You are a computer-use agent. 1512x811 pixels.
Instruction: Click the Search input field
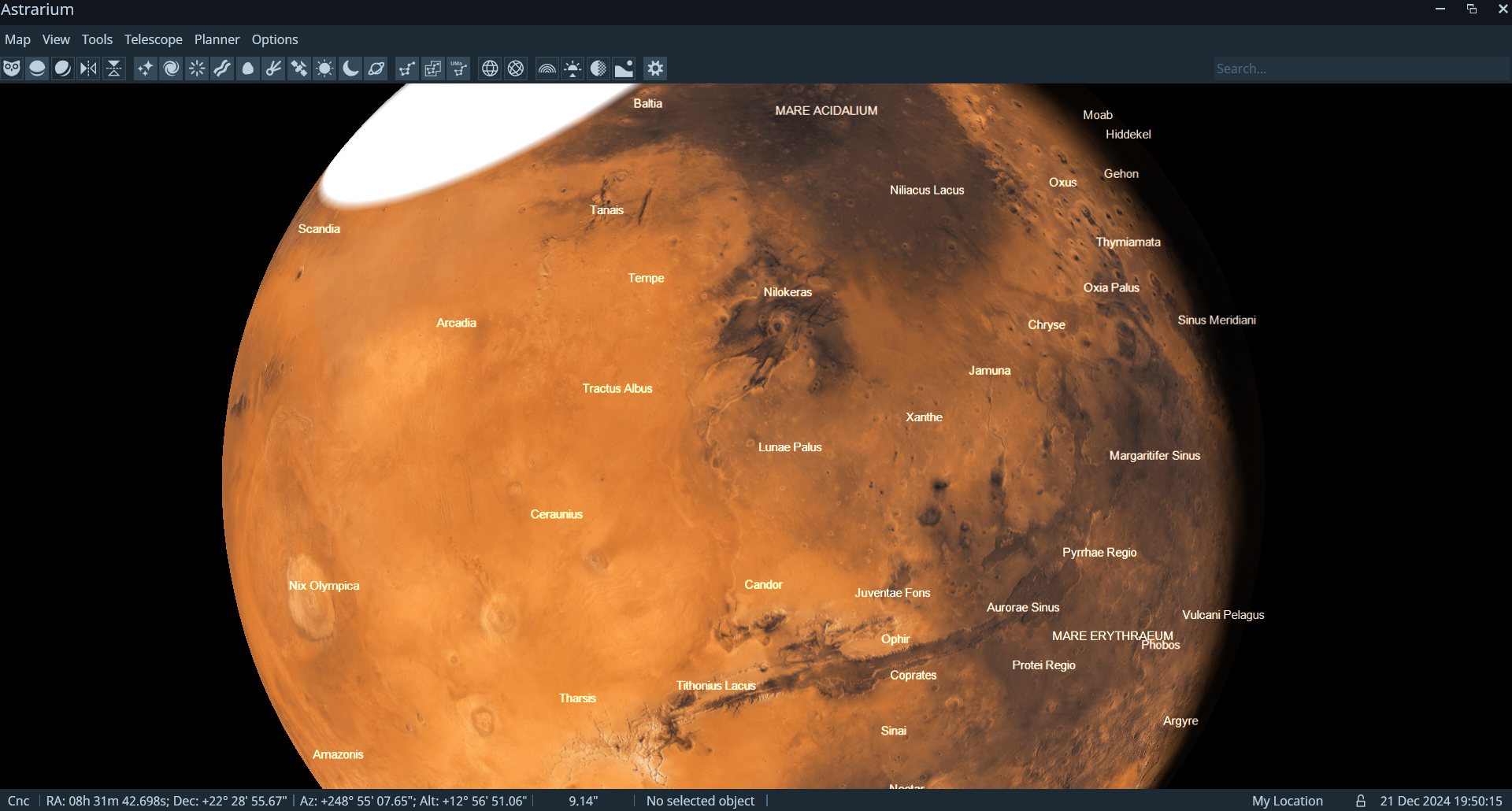tap(1361, 69)
